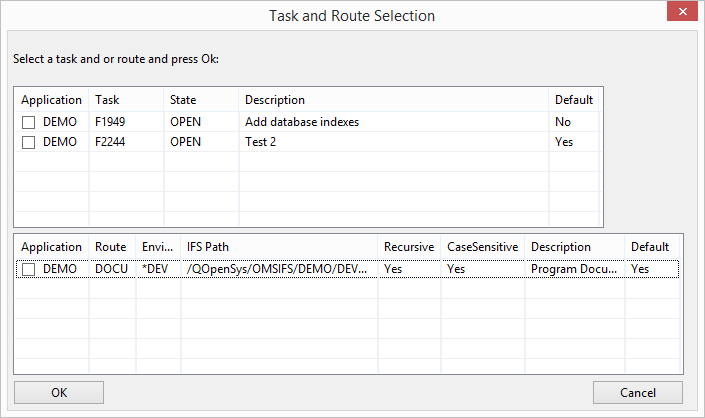705x418 pixels.
Task: Select the /QOpenSys/OMSIFS/DEMO path cell
Action: click(278, 269)
